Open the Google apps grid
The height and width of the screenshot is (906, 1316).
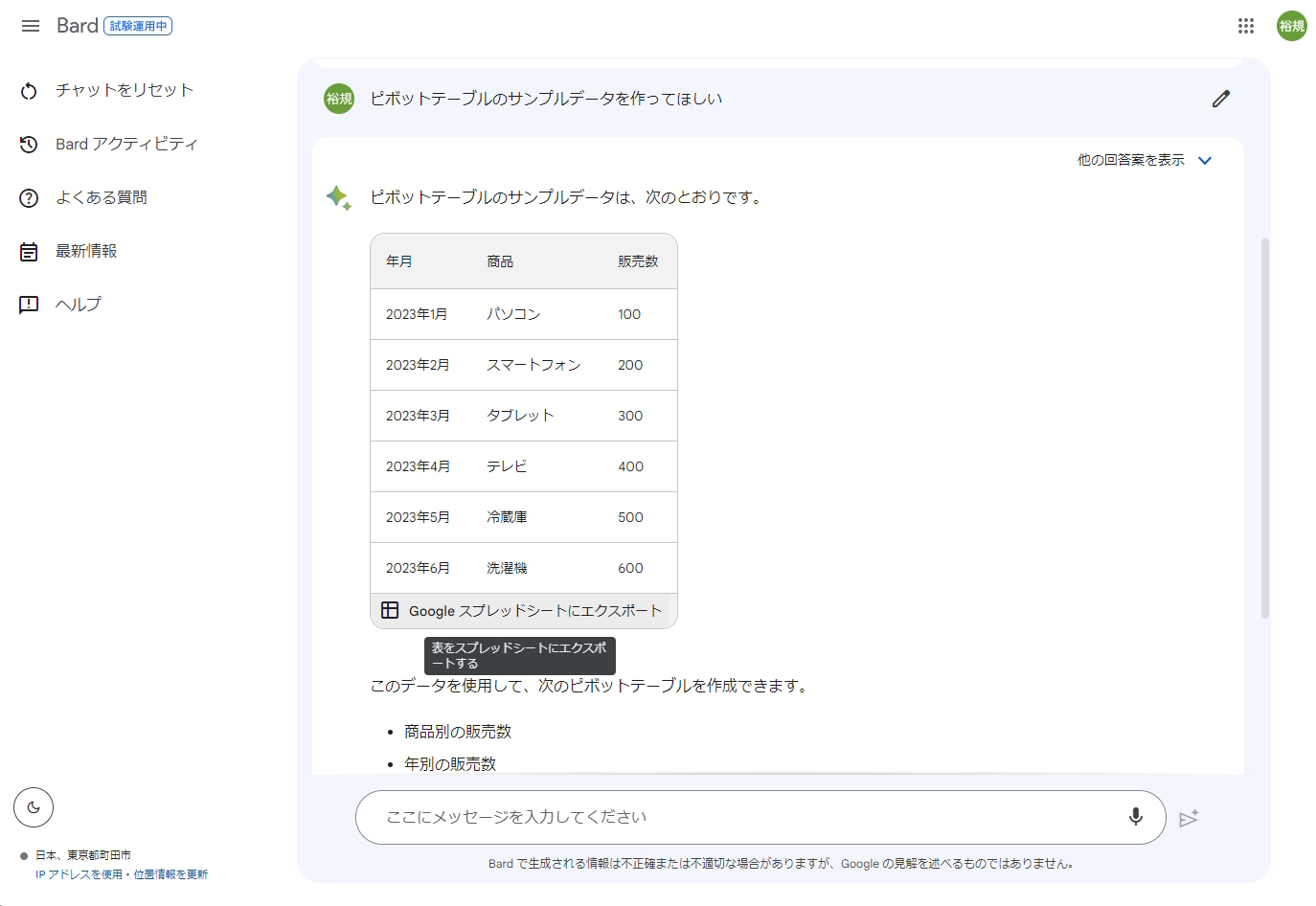1245,26
